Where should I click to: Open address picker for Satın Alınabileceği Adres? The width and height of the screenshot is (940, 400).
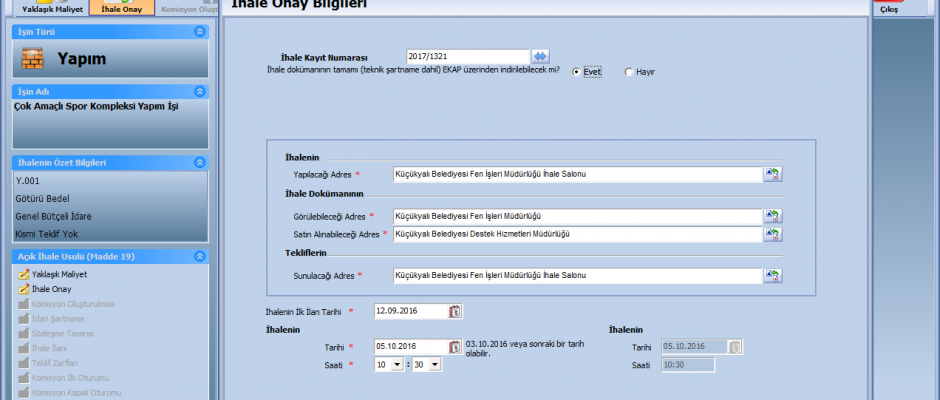772,234
